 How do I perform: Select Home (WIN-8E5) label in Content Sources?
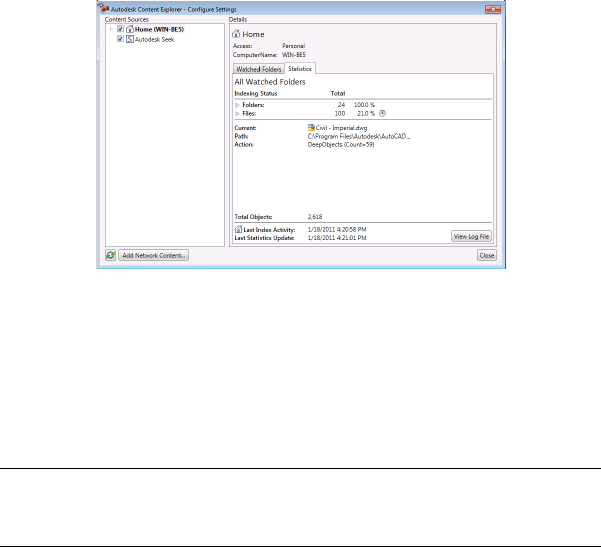click(x=159, y=29)
